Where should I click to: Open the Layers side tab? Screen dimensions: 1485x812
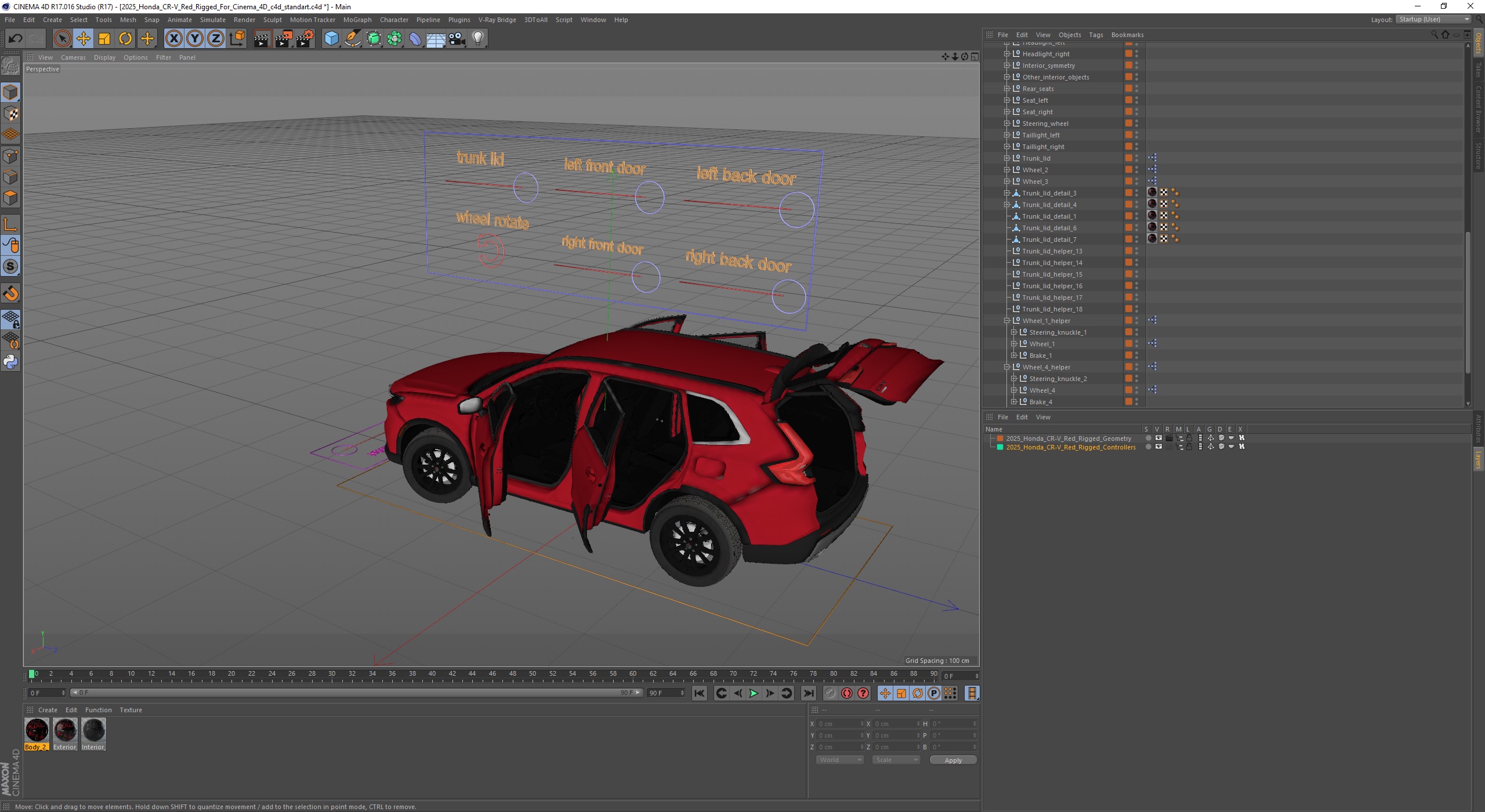[1479, 459]
